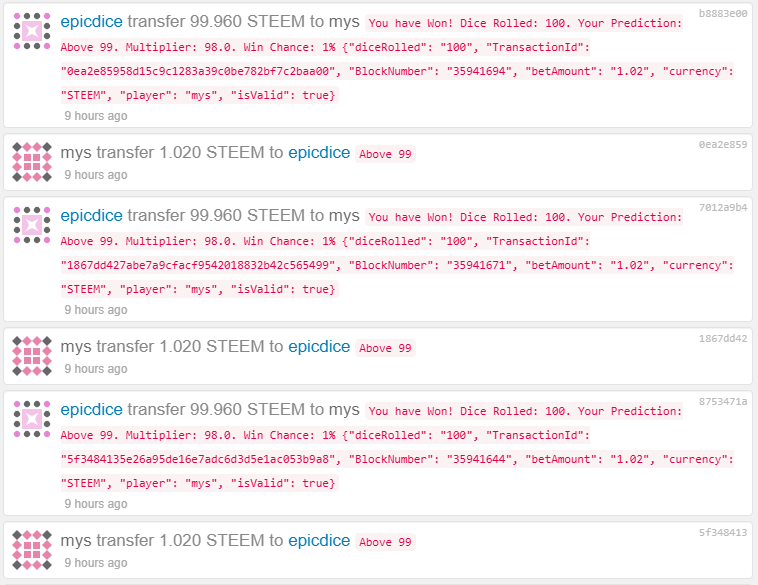
Task: Click mys avatar on 5f348413 transaction
Action: pyautogui.click(x=32, y=550)
